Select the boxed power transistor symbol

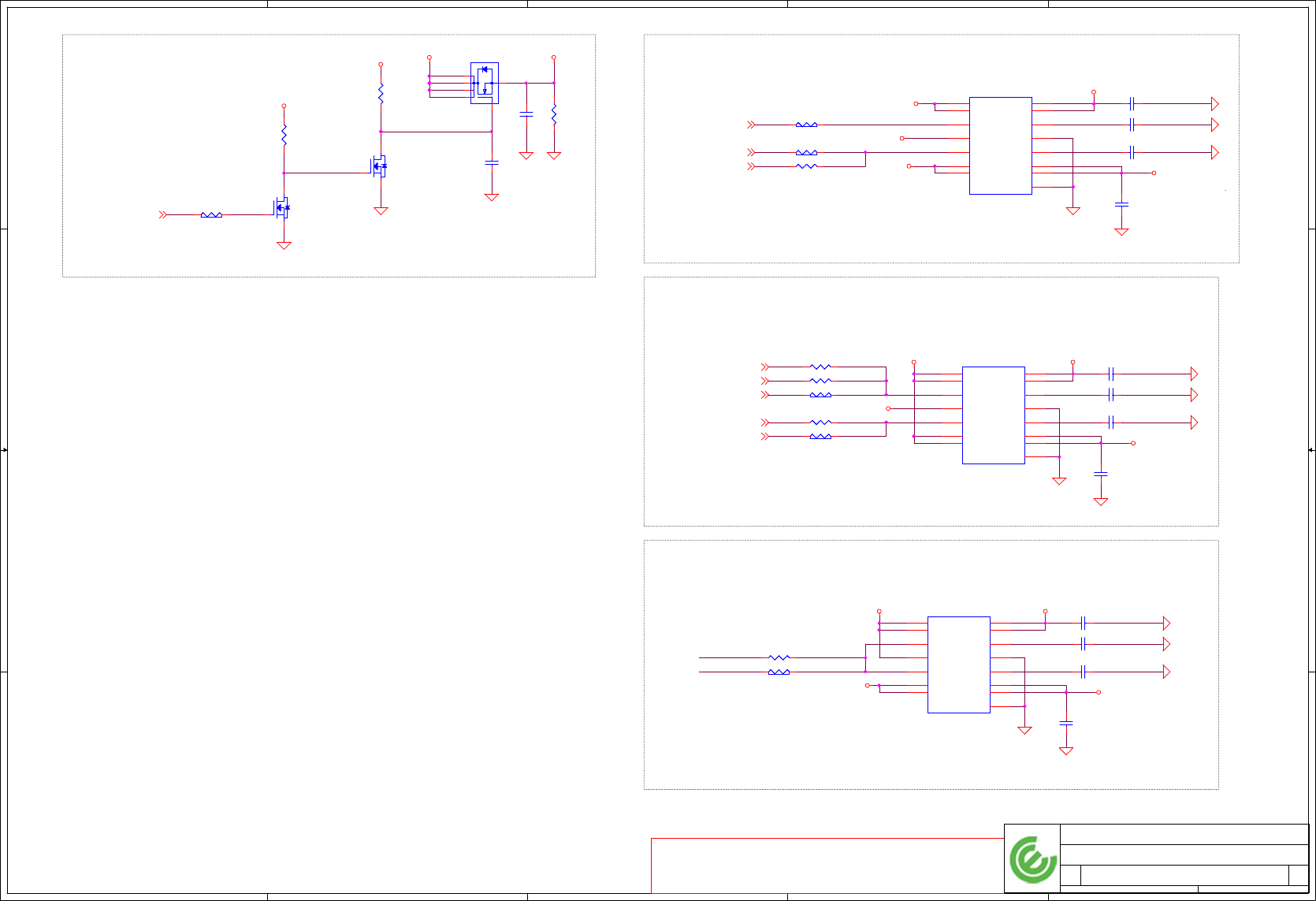click(485, 83)
